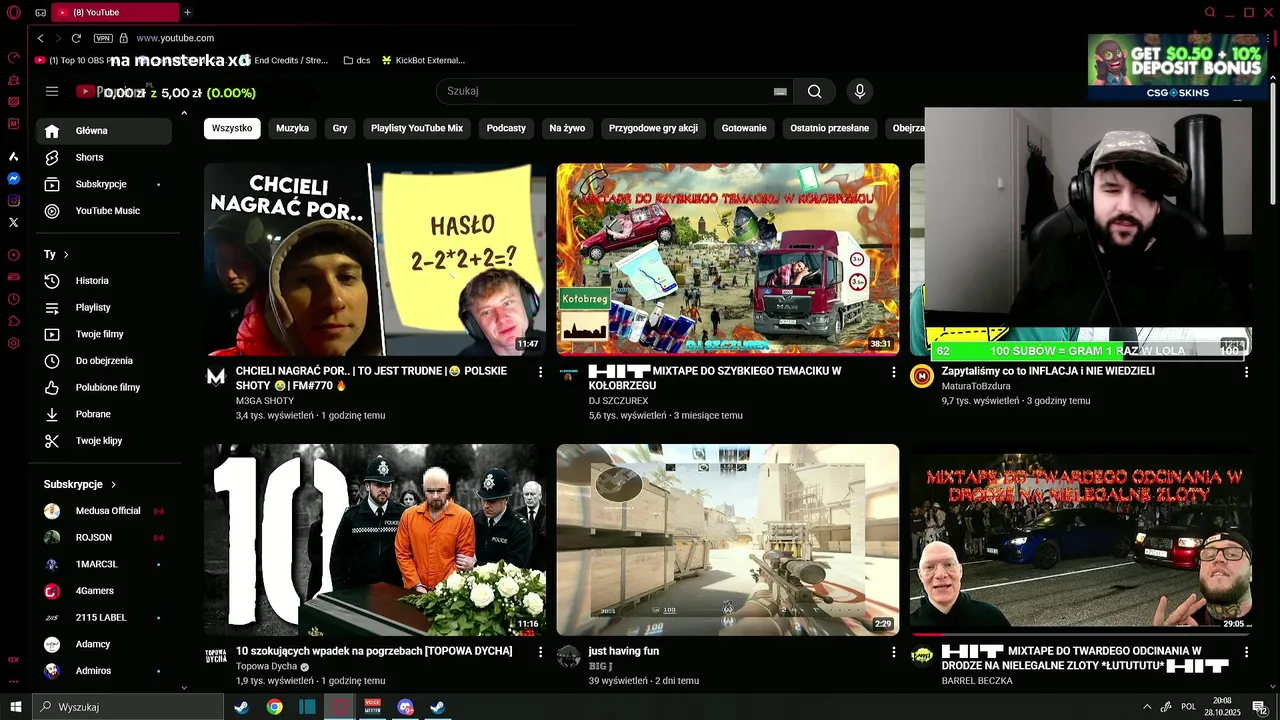This screenshot has width=1280, height=720.
Task: Open Messenger in the Opera sidebar
Action: [14, 179]
